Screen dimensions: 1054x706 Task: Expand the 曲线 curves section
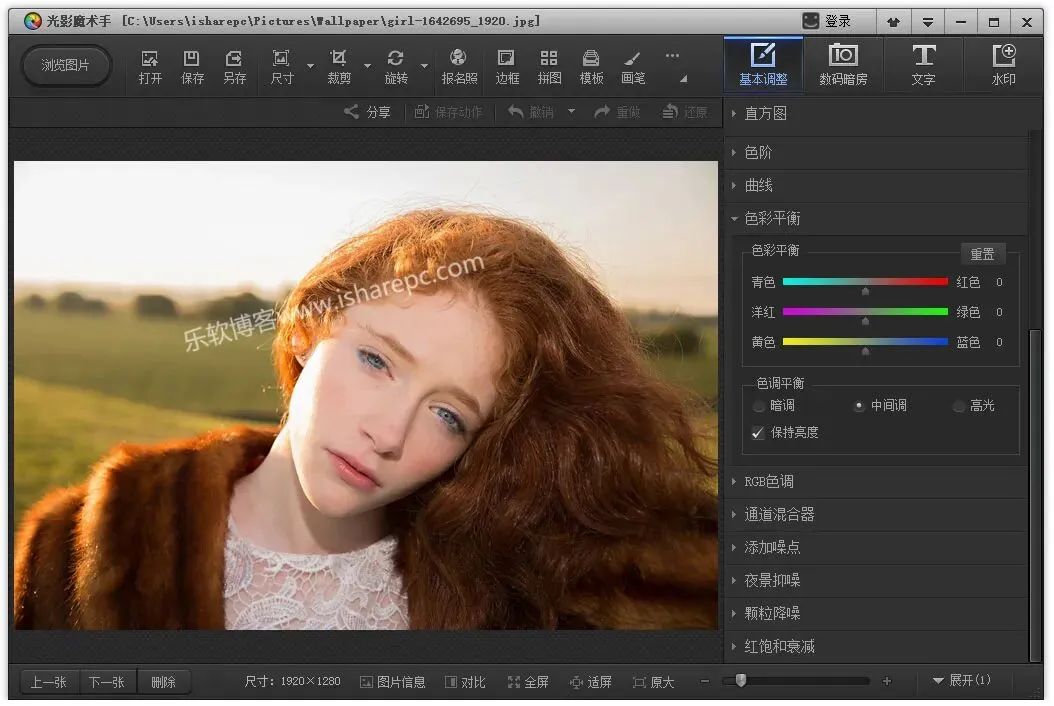pyautogui.click(x=759, y=185)
